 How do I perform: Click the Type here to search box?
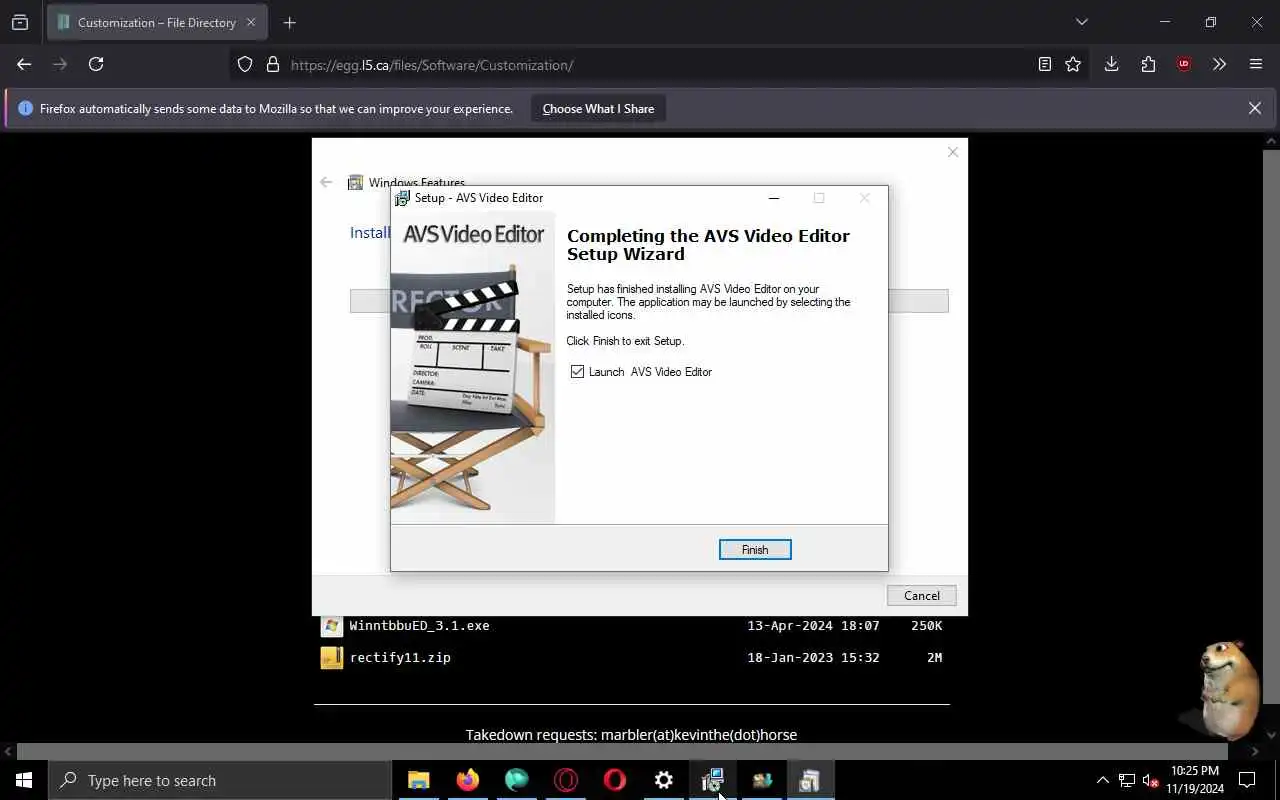(220, 780)
